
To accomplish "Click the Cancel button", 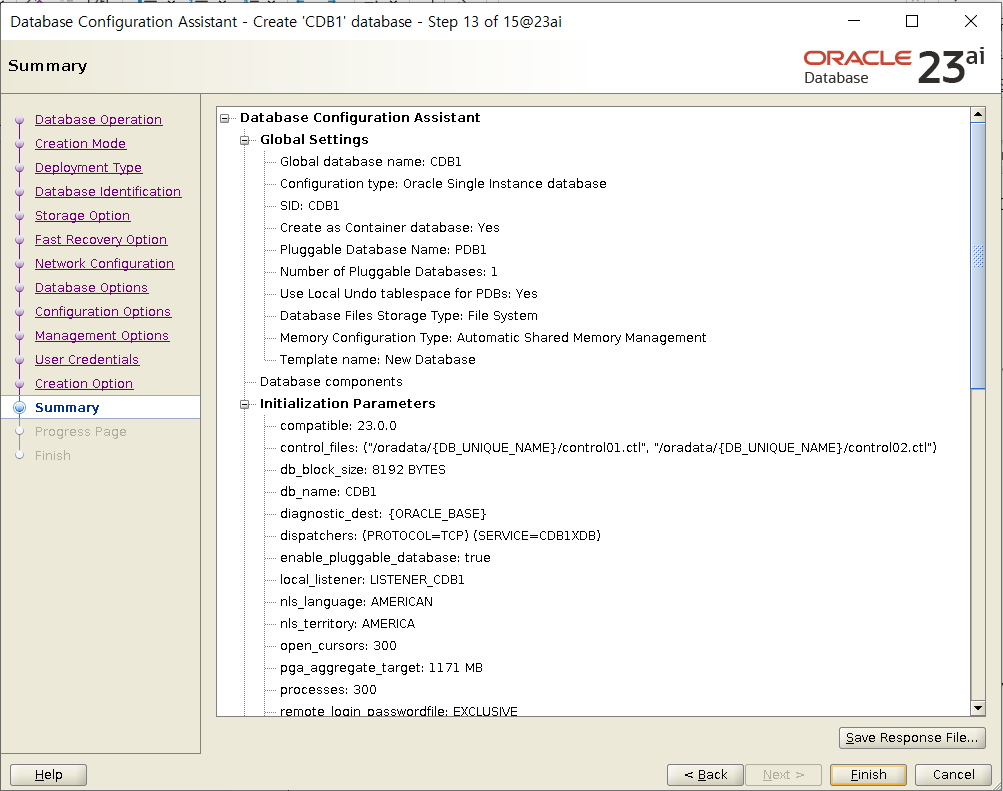I will pyautogui.click(x=953, y=774).
